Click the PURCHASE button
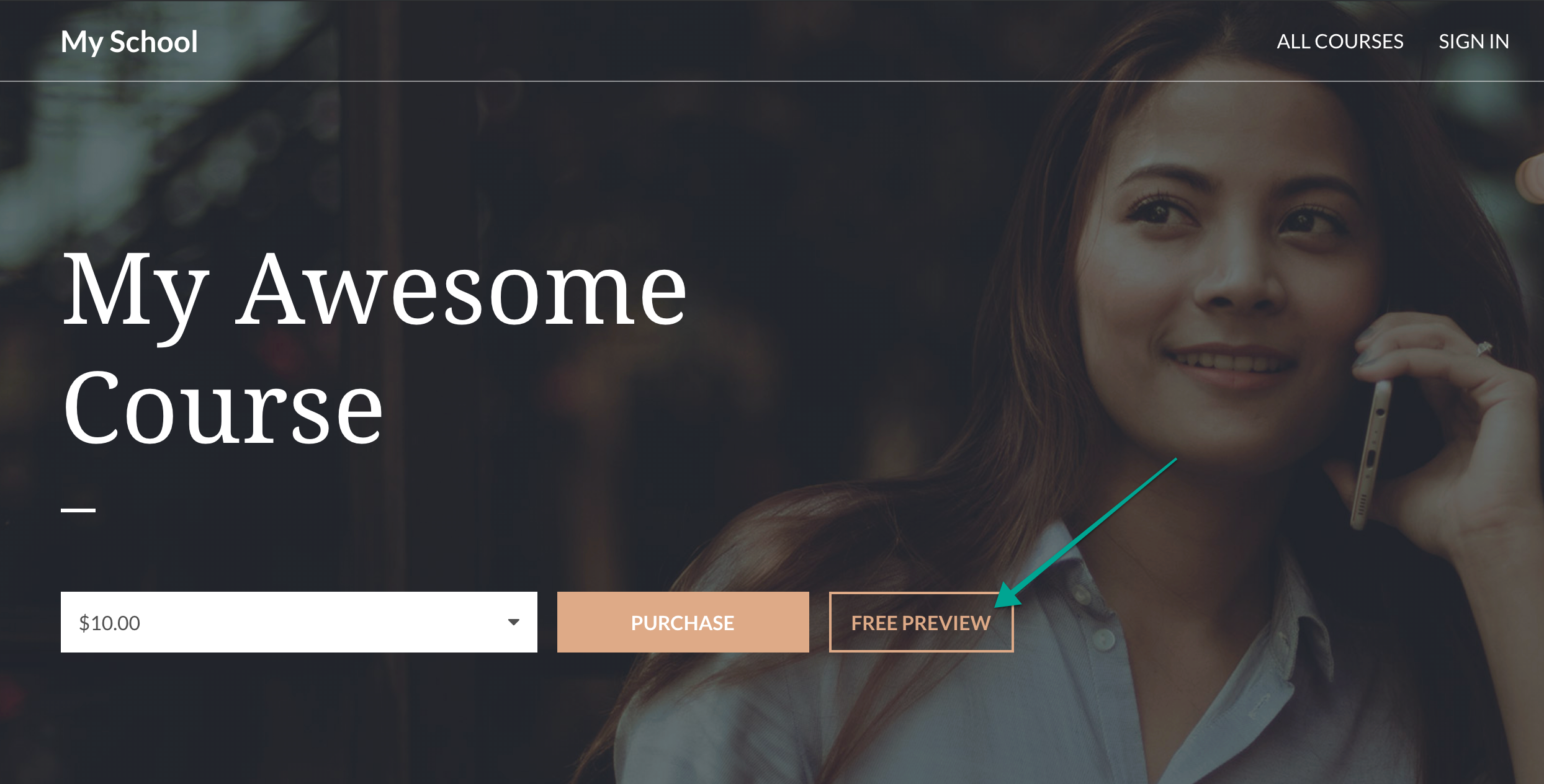1544x784 pixels. [683, 622]
